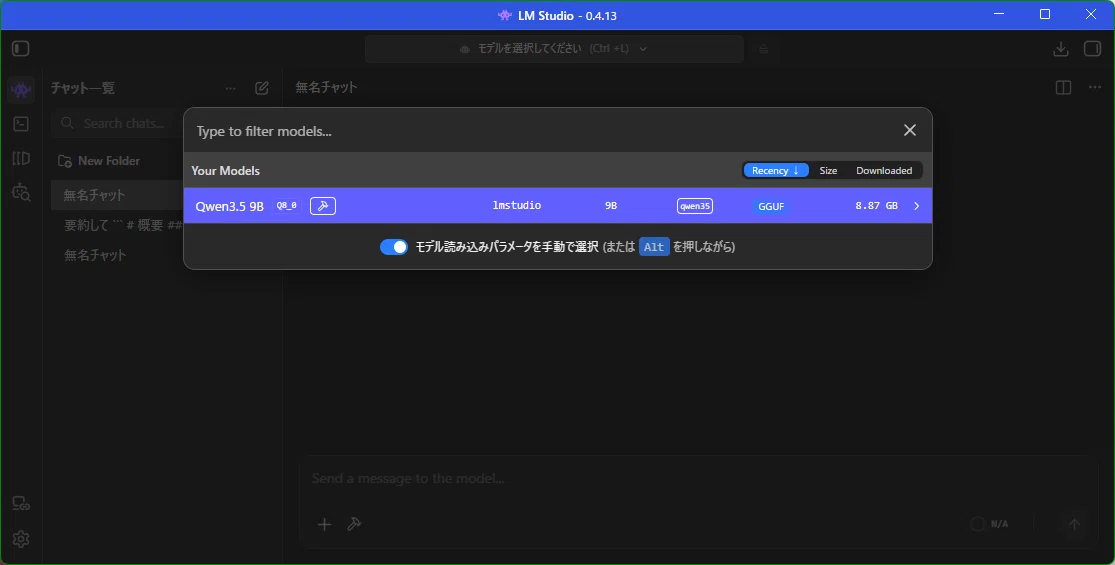Click the qwen35 architecture badge

(695, 206)
